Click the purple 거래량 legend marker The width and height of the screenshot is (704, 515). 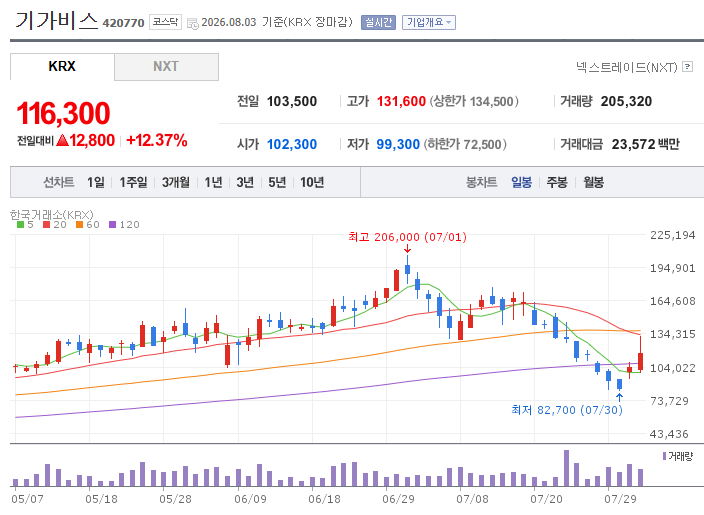664,456
